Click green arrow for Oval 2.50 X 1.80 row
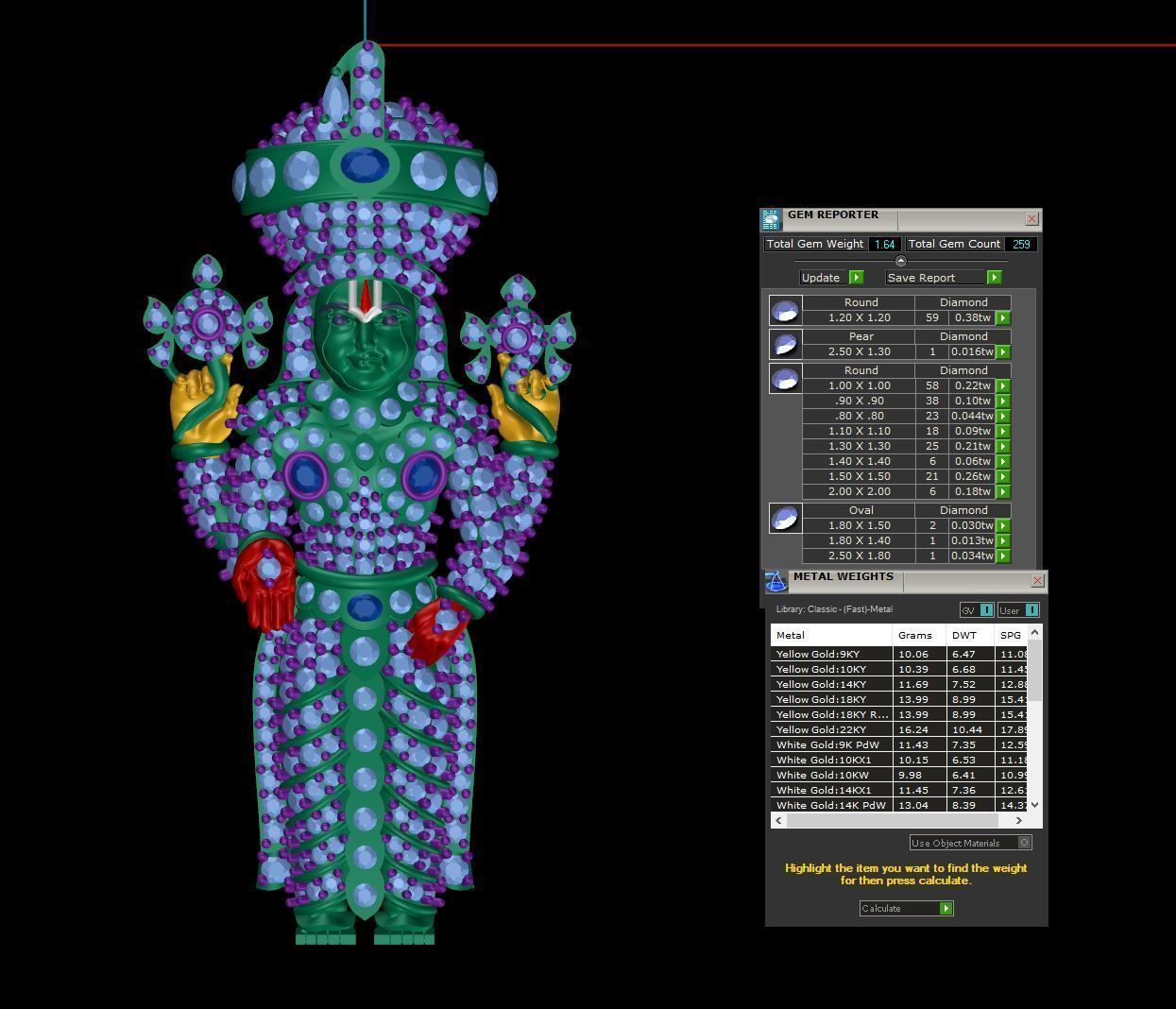Image resolution: width=1176 pixels, height=1009 pixels. point(1002,556)
